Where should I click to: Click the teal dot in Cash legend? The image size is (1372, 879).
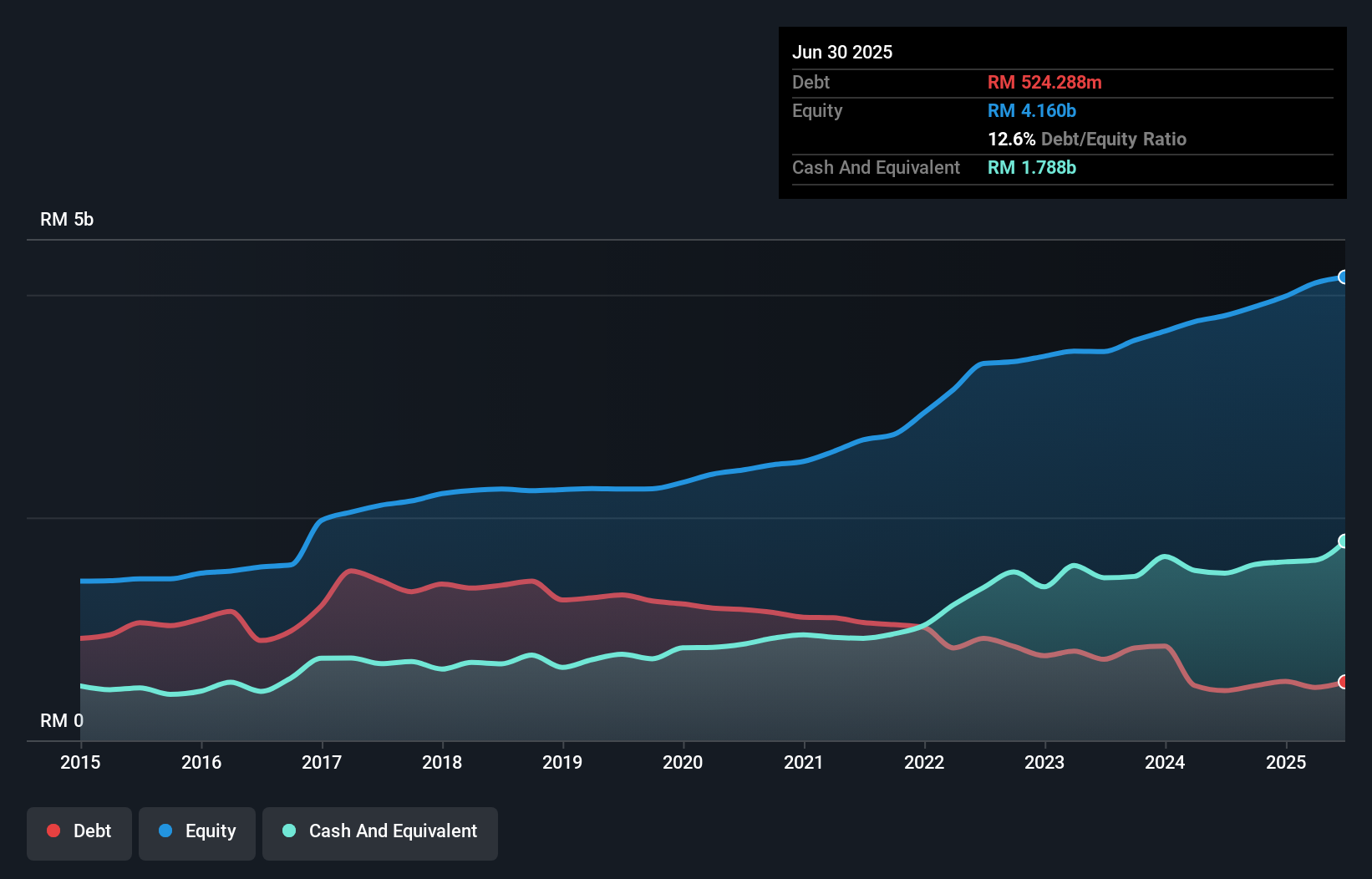point(289,831)
